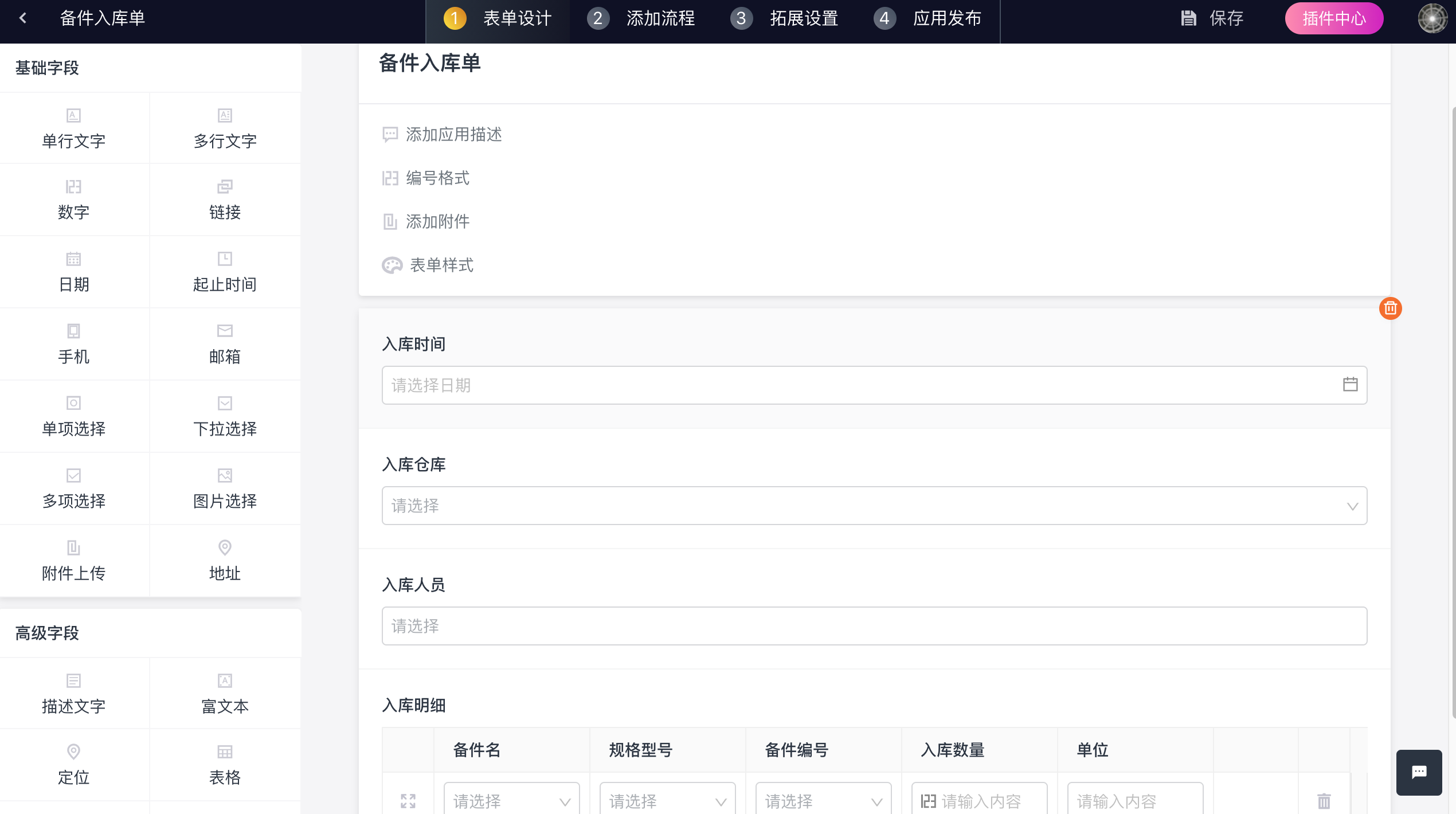Add a 图片选择 field
1456x814 pixels.
coord(225,488)
